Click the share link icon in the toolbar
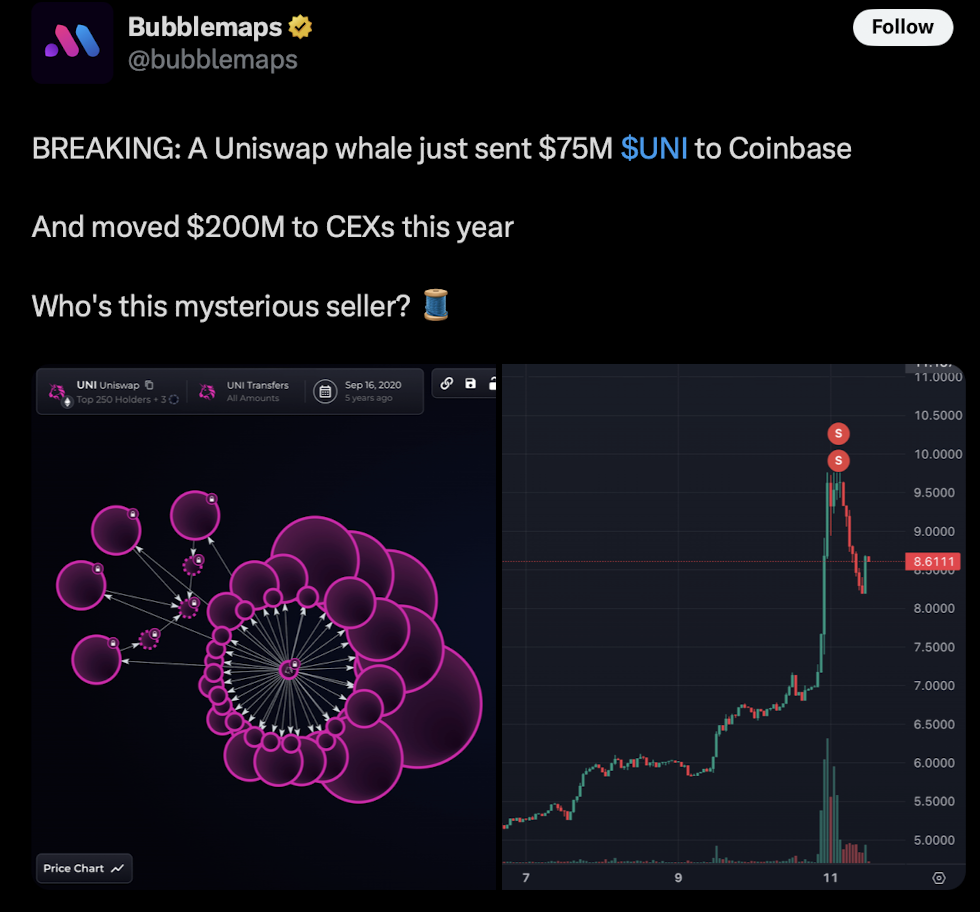 (446, 385)
